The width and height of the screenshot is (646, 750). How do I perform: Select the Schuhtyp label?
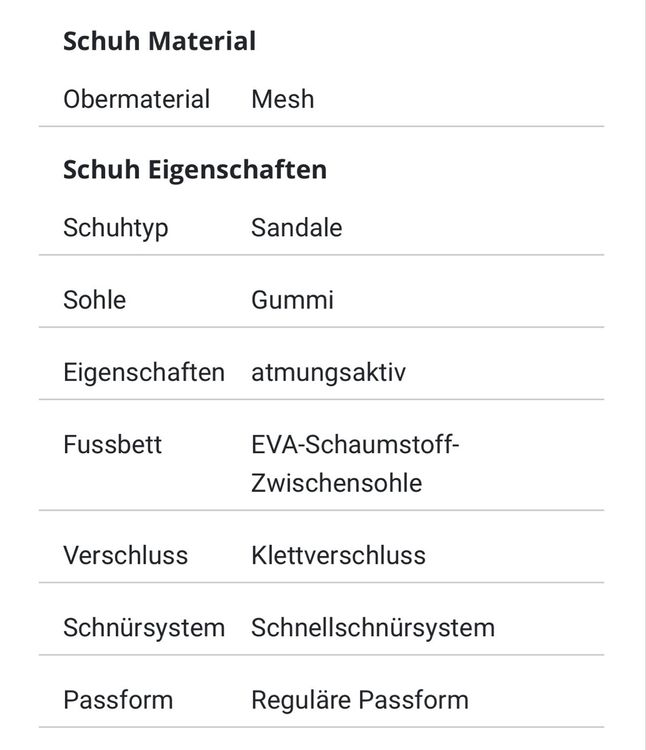tap(116, 228)
